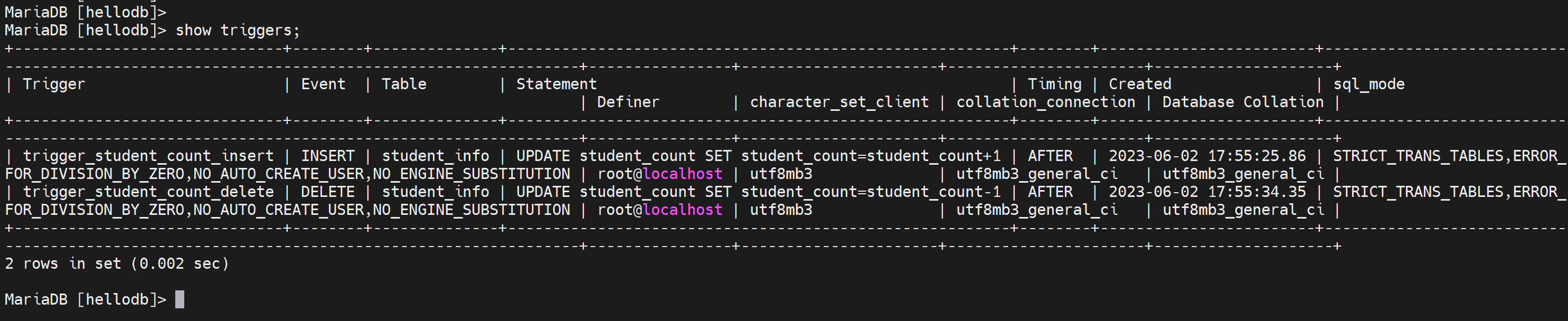Click the 'Statement' column header
This screenshot has height=321, width=1568.
tap(556, 84)
